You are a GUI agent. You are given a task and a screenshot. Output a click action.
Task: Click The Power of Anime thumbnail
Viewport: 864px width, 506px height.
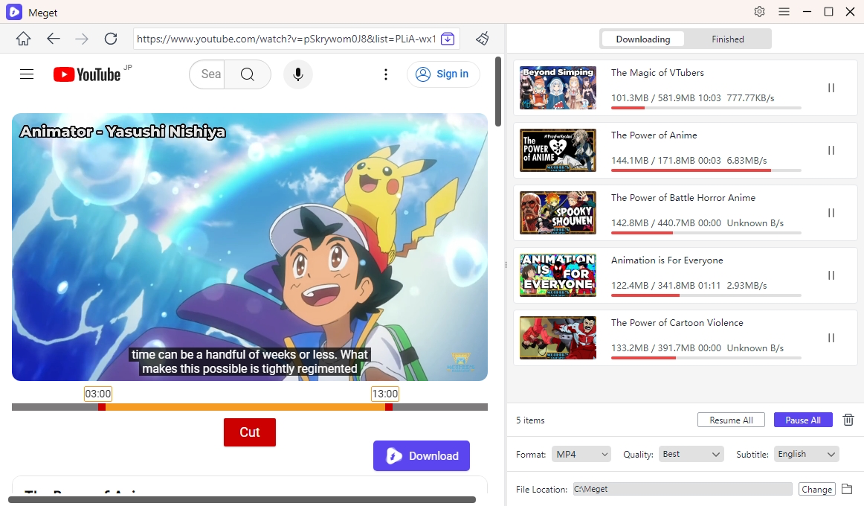pyautogui.click(x=558, y=150)
